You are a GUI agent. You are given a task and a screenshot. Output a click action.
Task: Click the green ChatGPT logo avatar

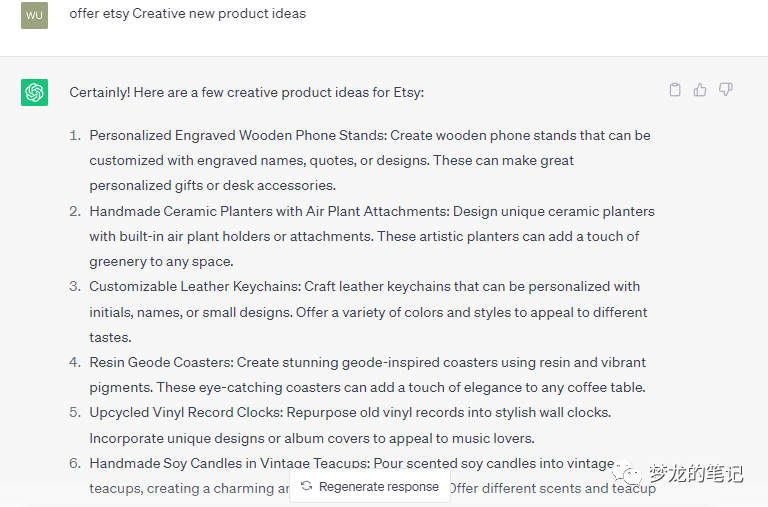[34, 92]
